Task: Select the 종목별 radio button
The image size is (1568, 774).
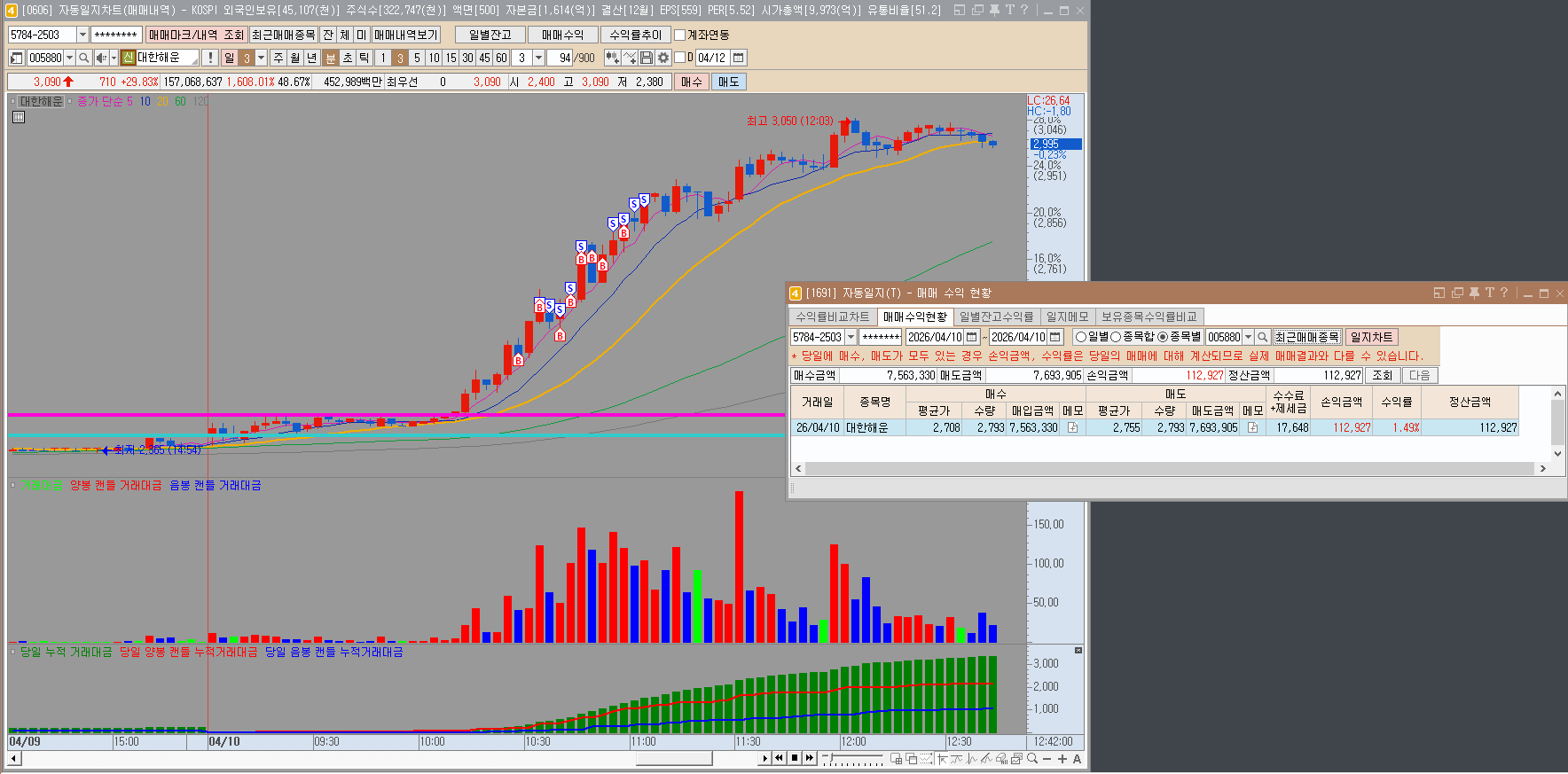Action: pyautogui.click(x=1163, y=337)
